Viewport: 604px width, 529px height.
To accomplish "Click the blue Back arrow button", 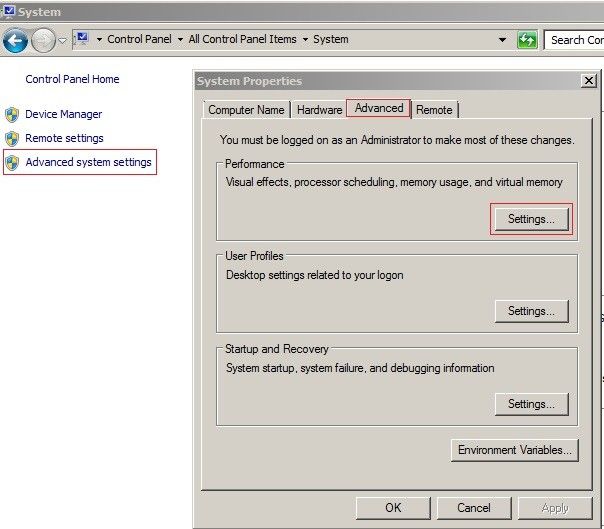I will (15, 40).
